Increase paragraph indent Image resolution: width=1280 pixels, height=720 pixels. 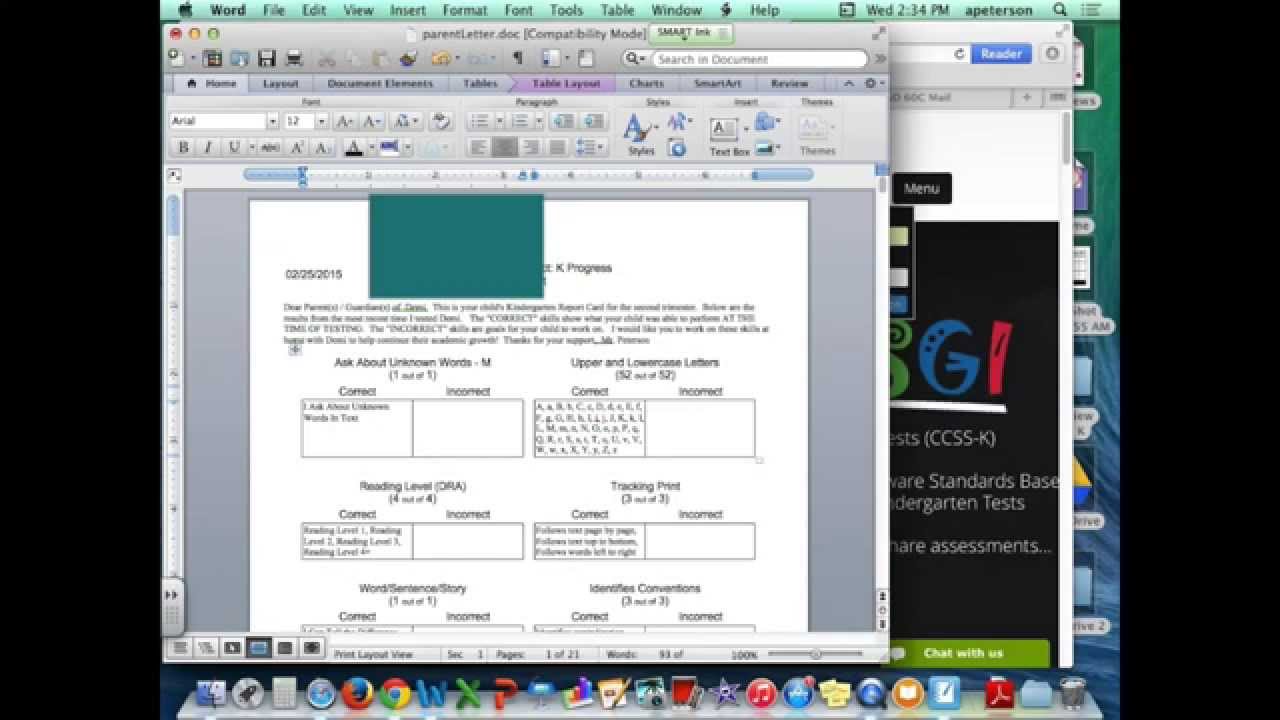[x=594, y=121]
